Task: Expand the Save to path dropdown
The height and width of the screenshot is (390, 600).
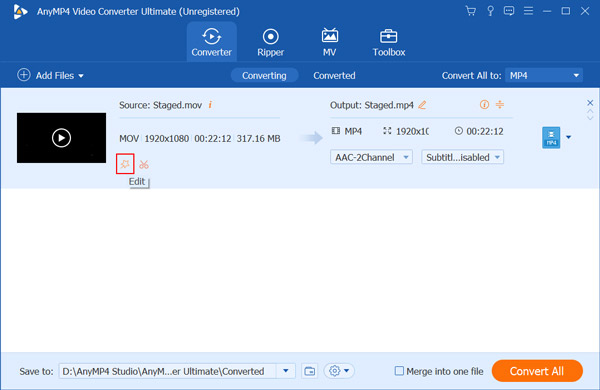Action: (x=285, y=371)
